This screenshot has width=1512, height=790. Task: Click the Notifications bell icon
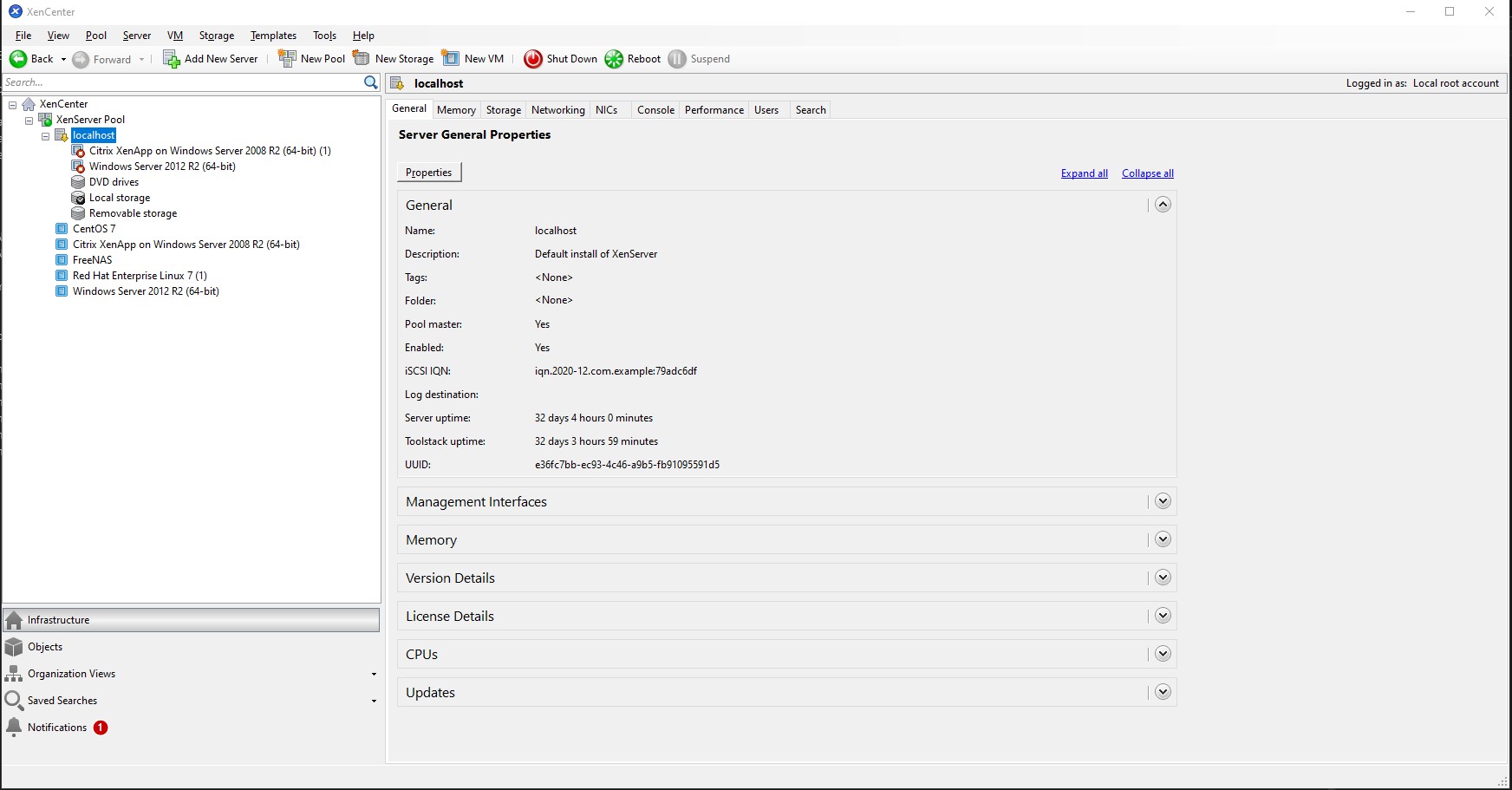coord(14,728)
